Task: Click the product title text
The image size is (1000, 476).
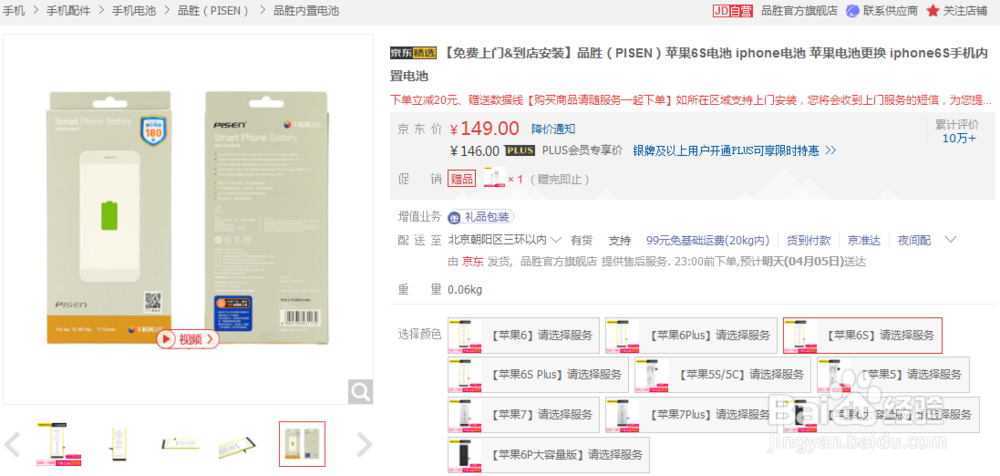Action: [689, 64]
